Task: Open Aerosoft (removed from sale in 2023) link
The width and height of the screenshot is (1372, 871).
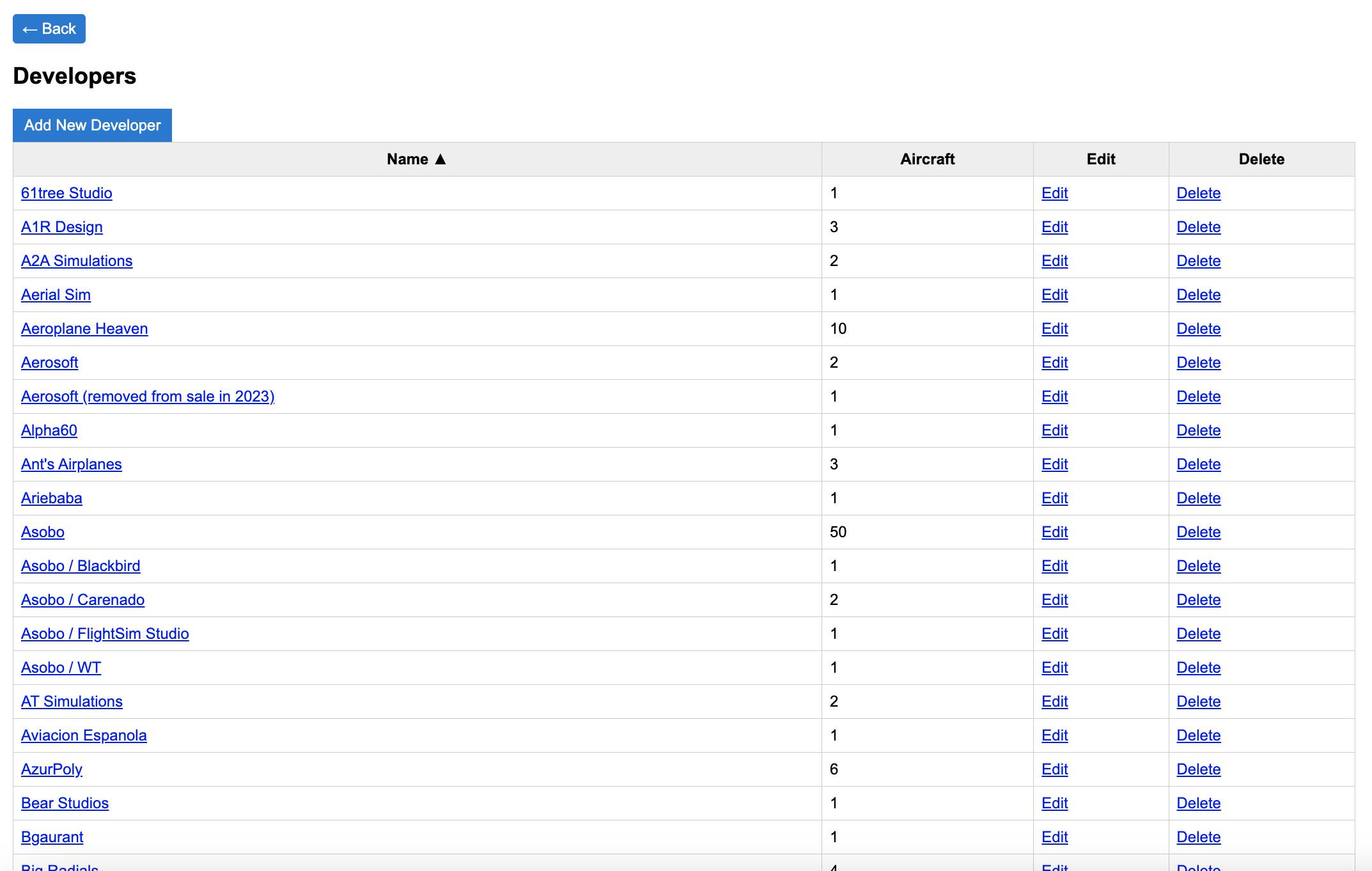Action: click(148, 396)
